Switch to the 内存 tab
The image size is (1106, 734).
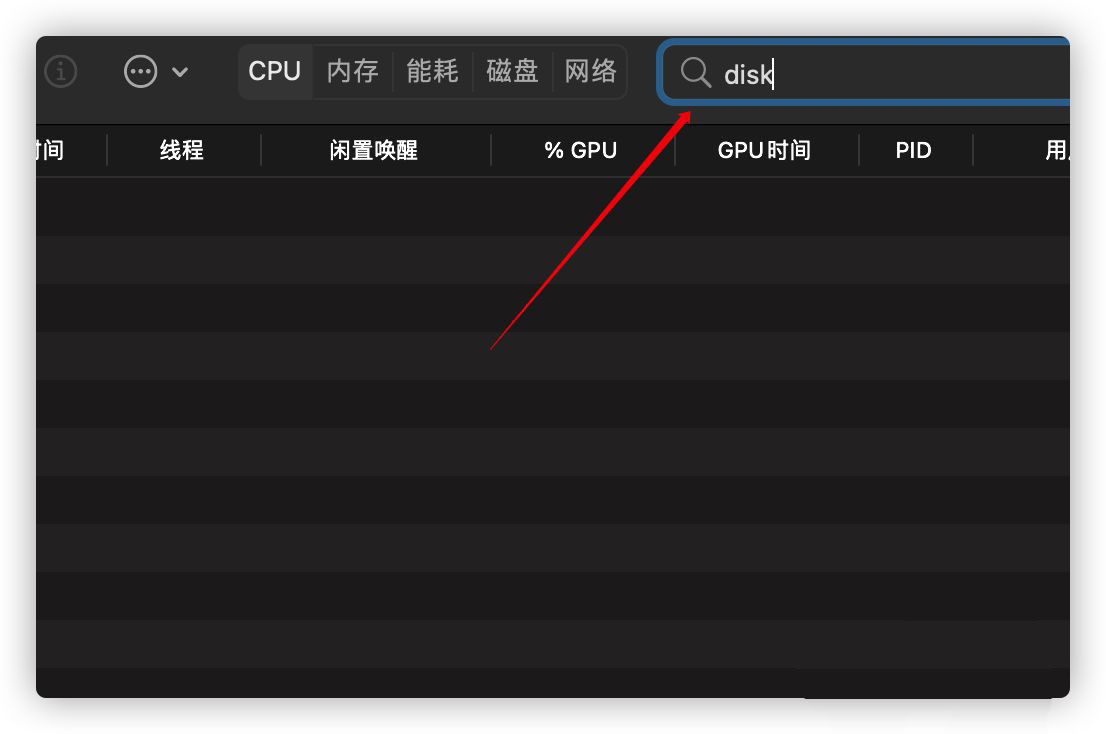coord(353,71)
